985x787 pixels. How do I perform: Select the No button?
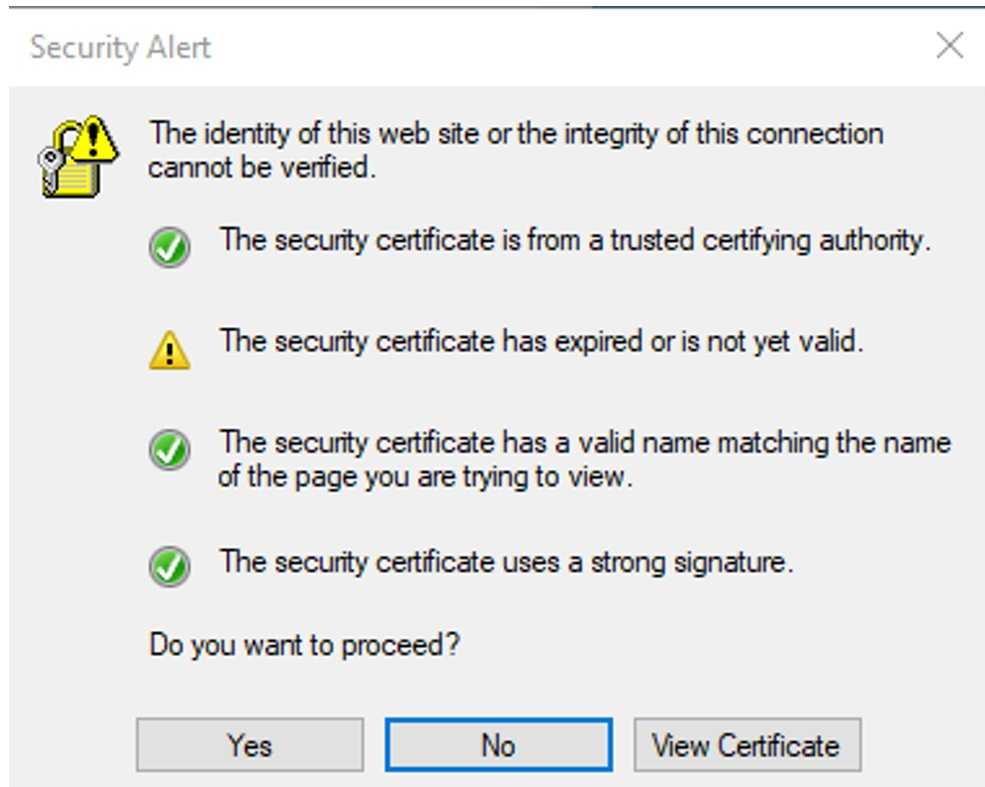(499, 746)
